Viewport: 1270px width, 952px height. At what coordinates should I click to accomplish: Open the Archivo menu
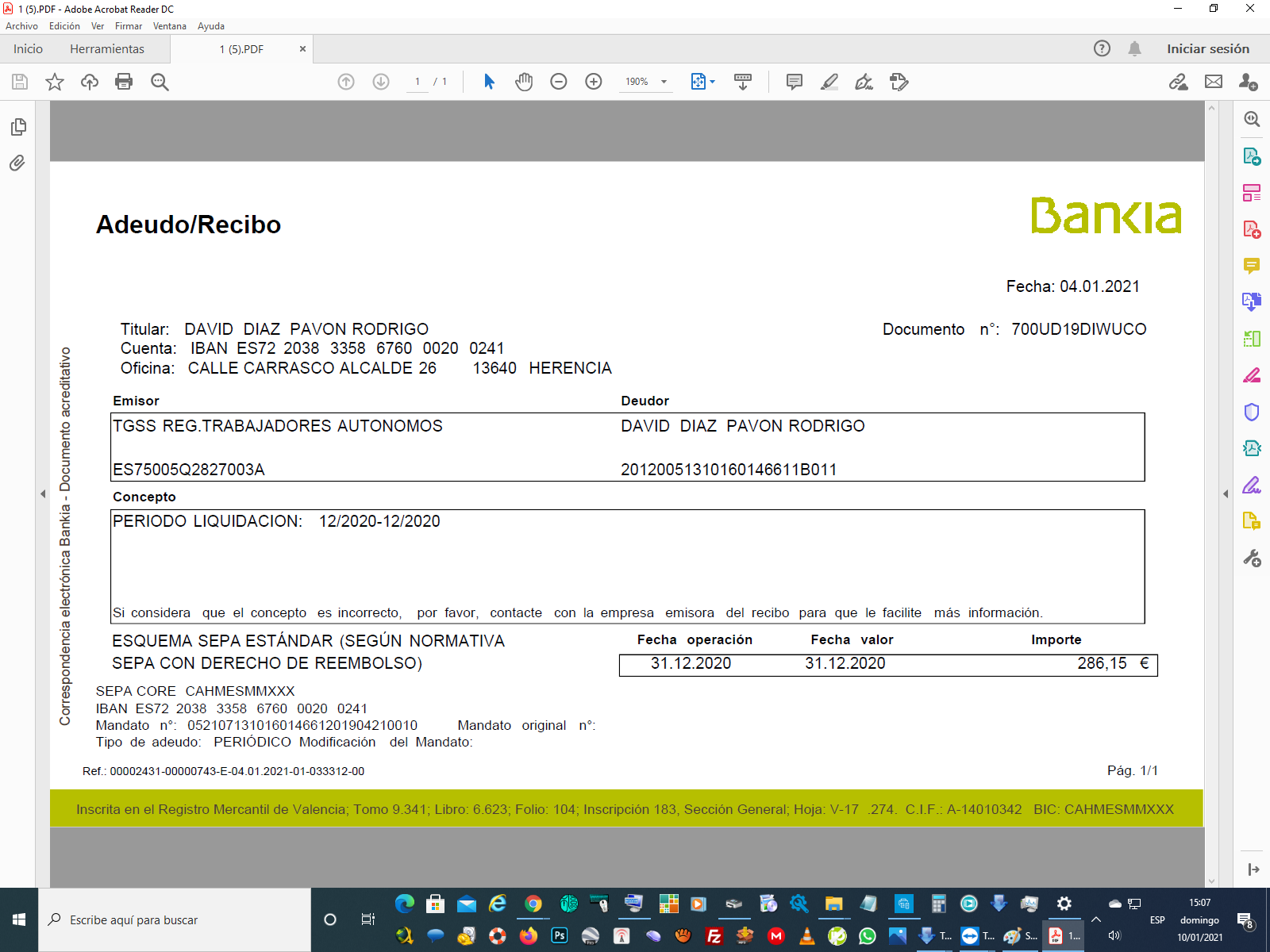point(21,26)
